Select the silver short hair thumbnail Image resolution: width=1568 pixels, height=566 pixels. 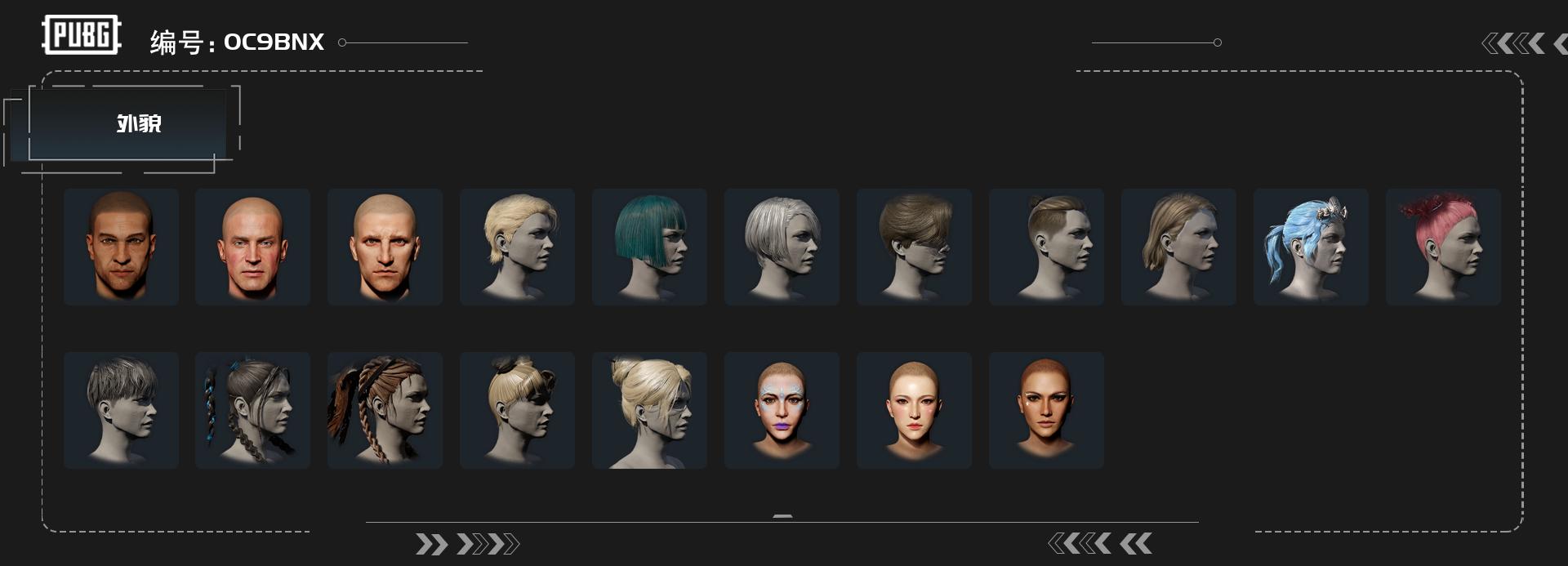pyautogui.click(x=782, y=247)
